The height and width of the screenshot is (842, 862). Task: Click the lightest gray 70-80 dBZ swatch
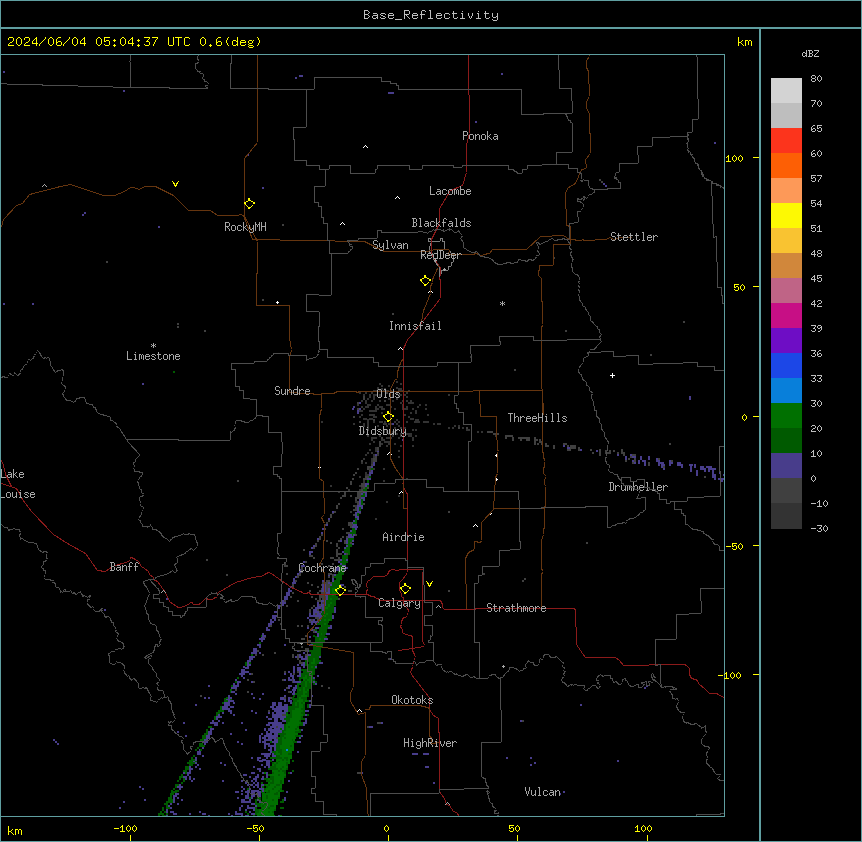[786, 91]
